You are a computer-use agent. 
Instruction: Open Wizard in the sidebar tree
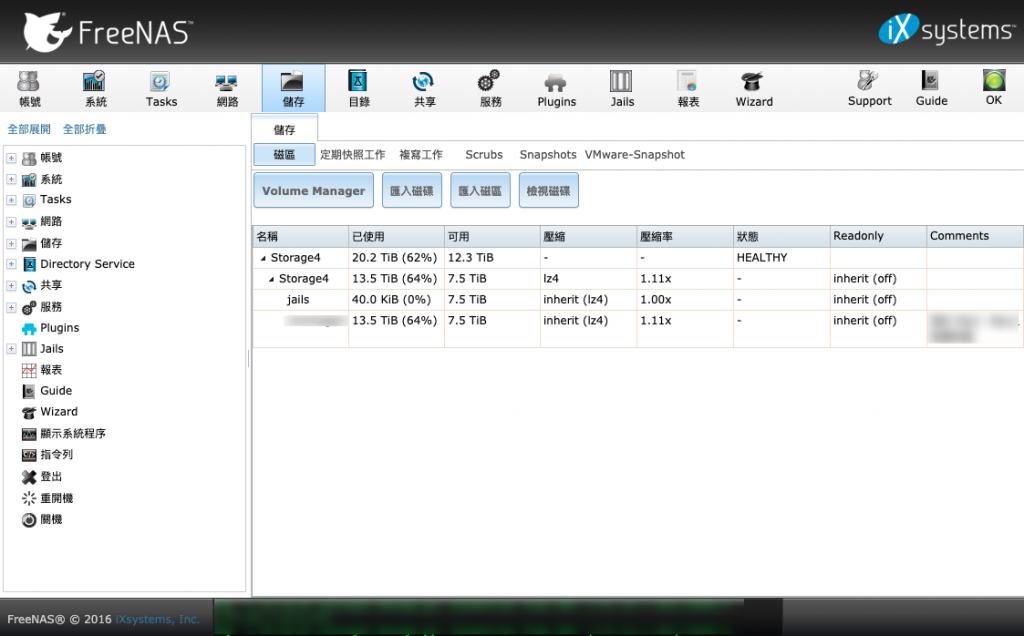point(50,412)
